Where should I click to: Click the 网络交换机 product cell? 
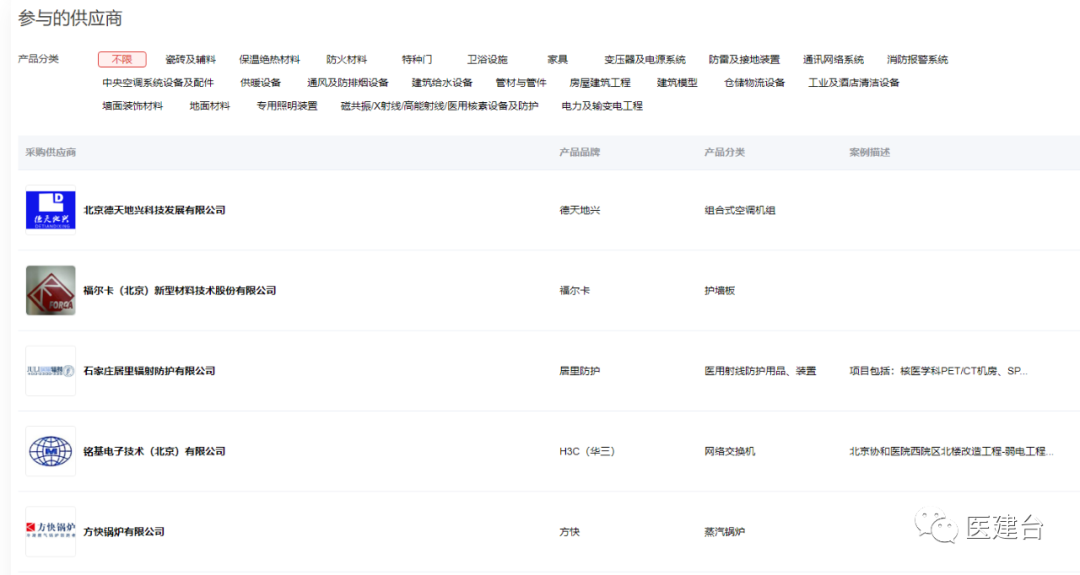click(729, 452)
